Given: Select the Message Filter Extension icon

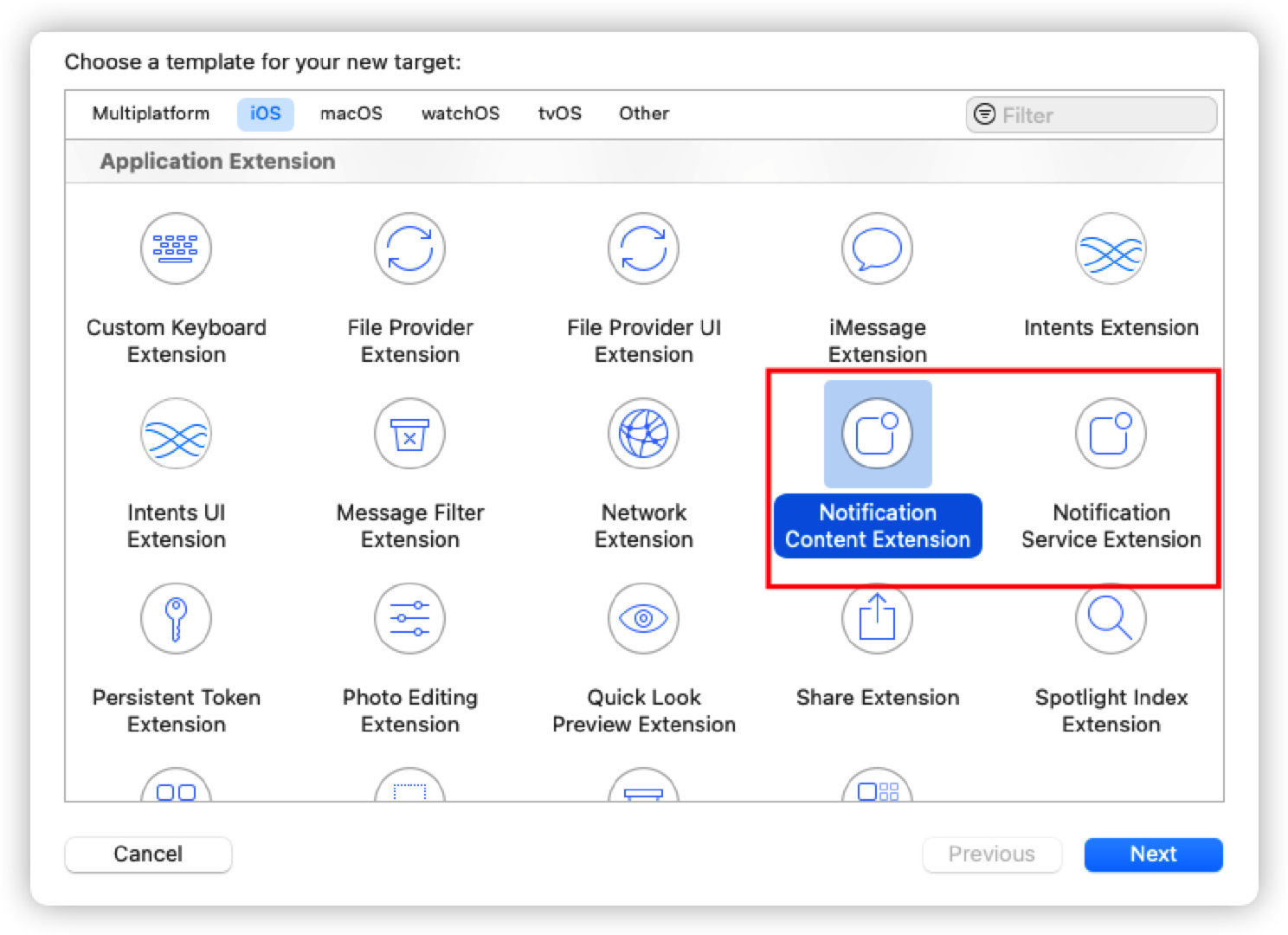Looking at the screenshot, I should pyautogui.click(x=409, y=433).
